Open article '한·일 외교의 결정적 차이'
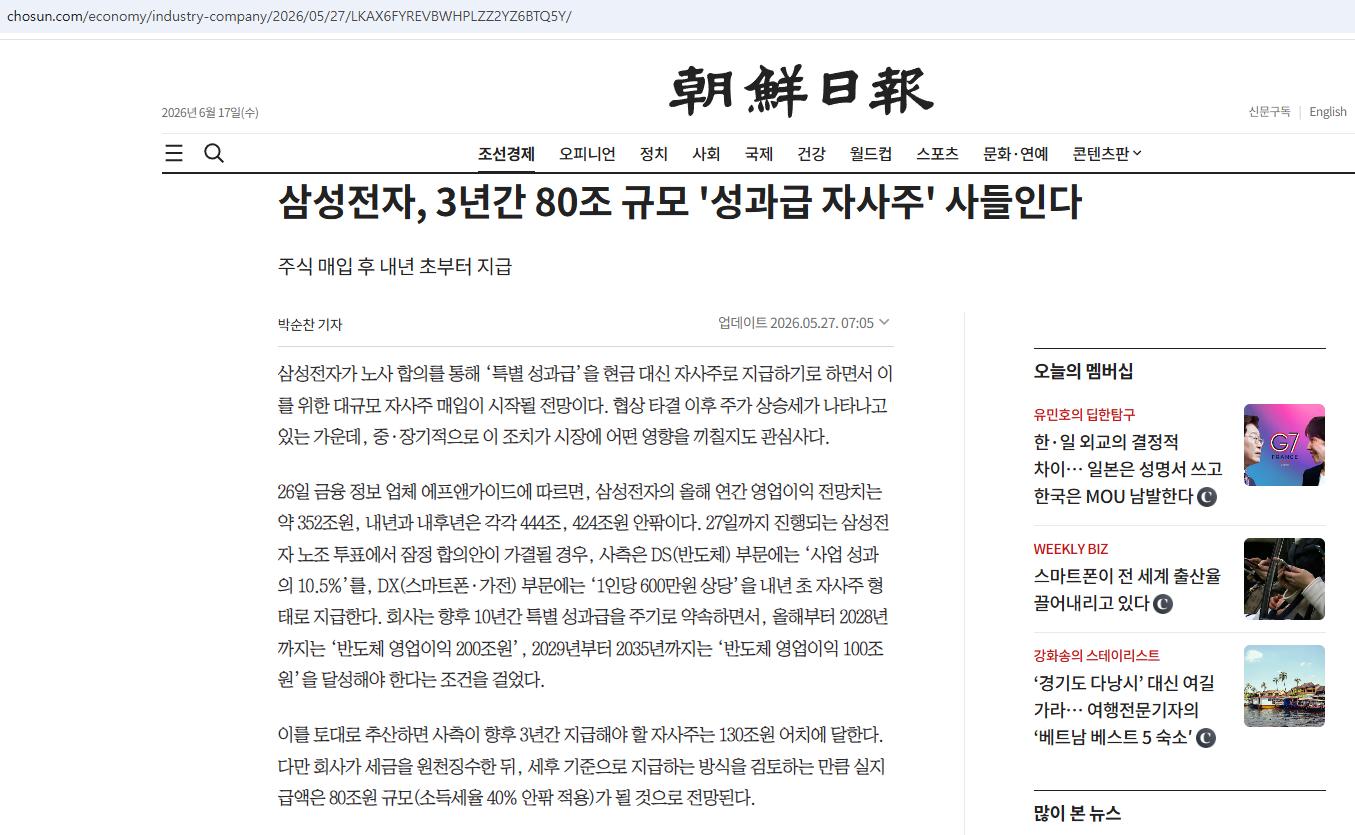 tap(1128, 469)
